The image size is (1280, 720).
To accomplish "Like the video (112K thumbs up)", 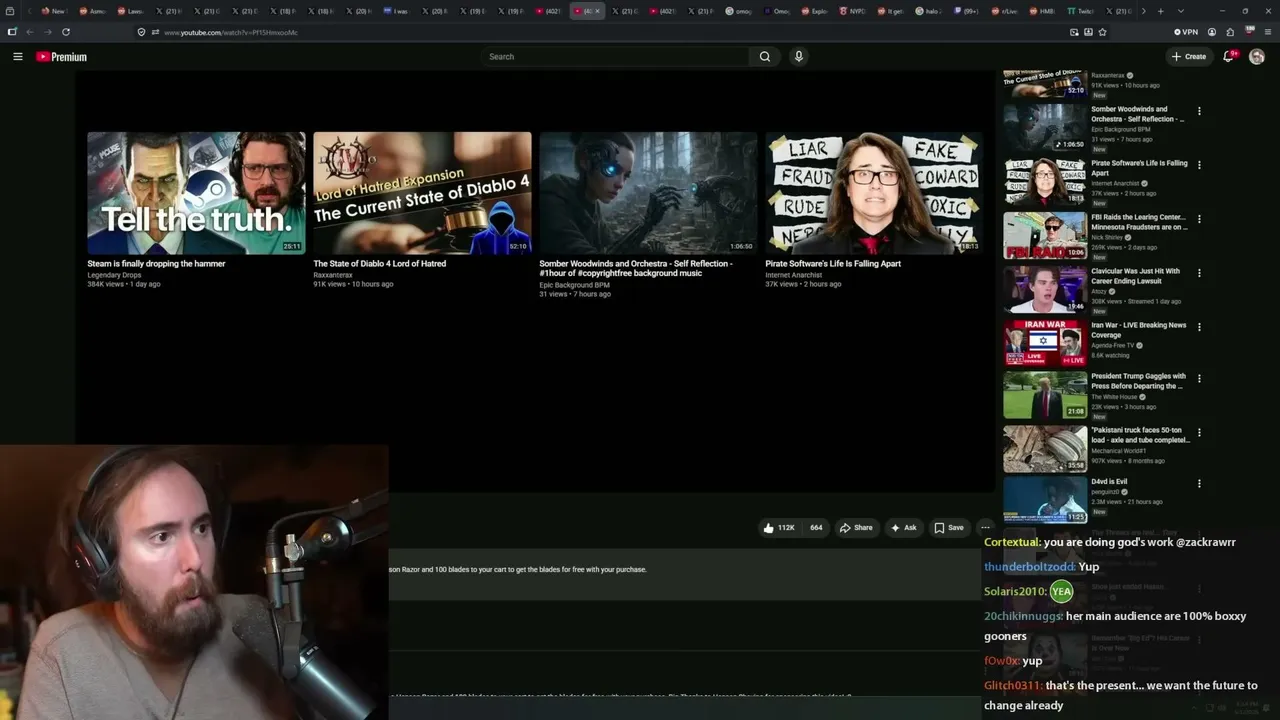I will click(x=779, y=527).
